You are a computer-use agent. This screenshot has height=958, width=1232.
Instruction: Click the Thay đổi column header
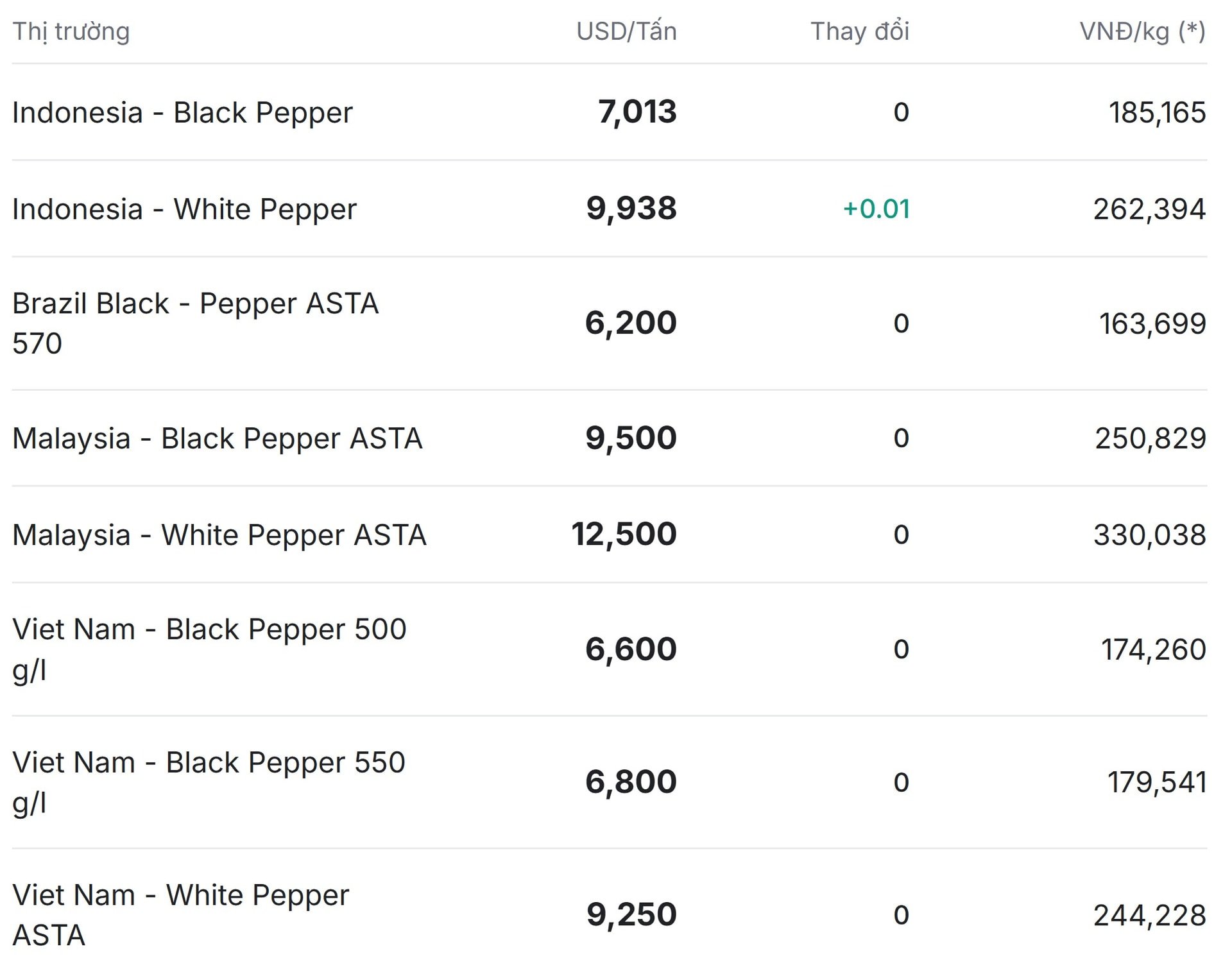[x=860, y=31]
